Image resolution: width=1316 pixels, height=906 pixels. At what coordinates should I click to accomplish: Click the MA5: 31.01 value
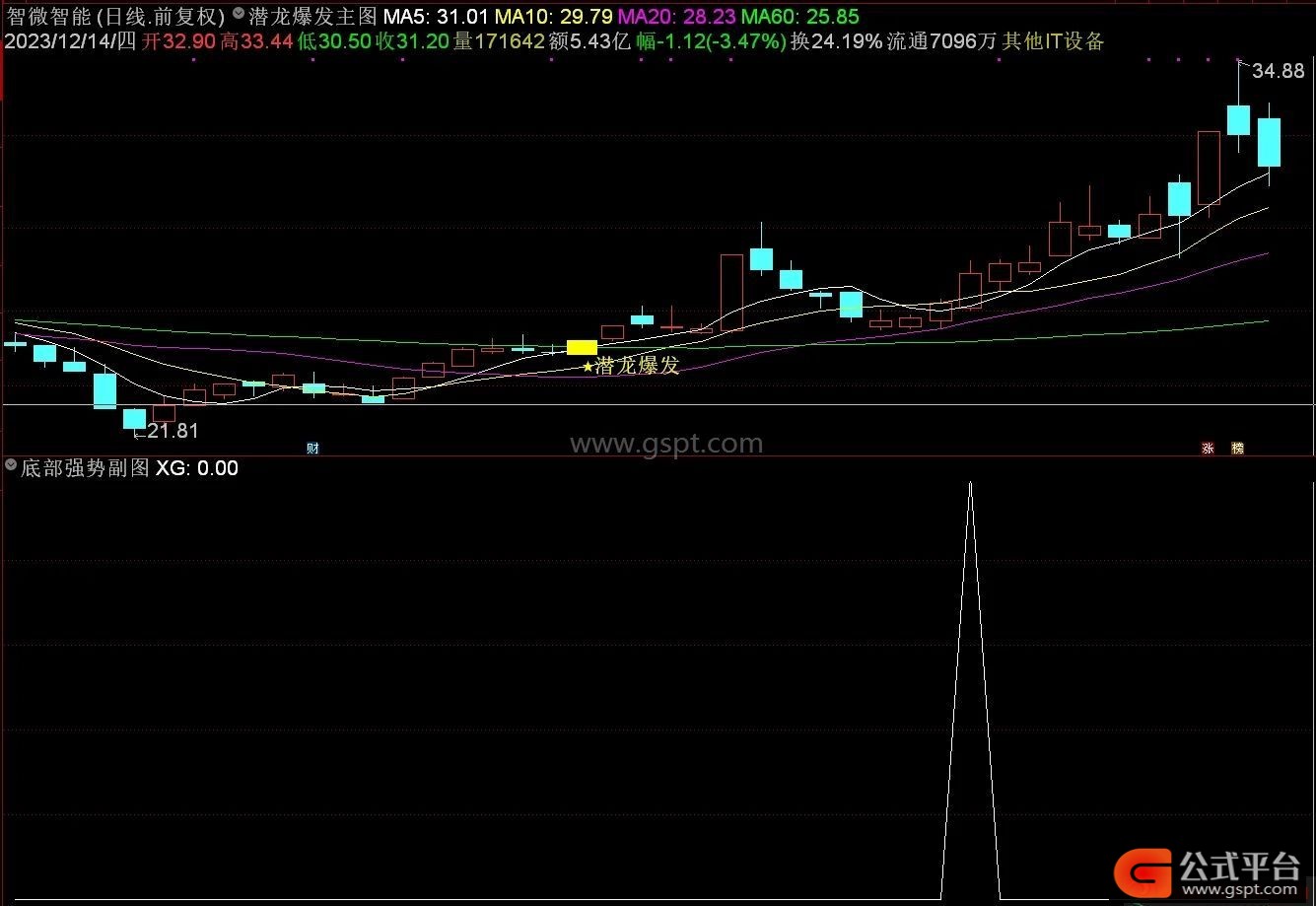pyautogui.click(x=435, y=17)
